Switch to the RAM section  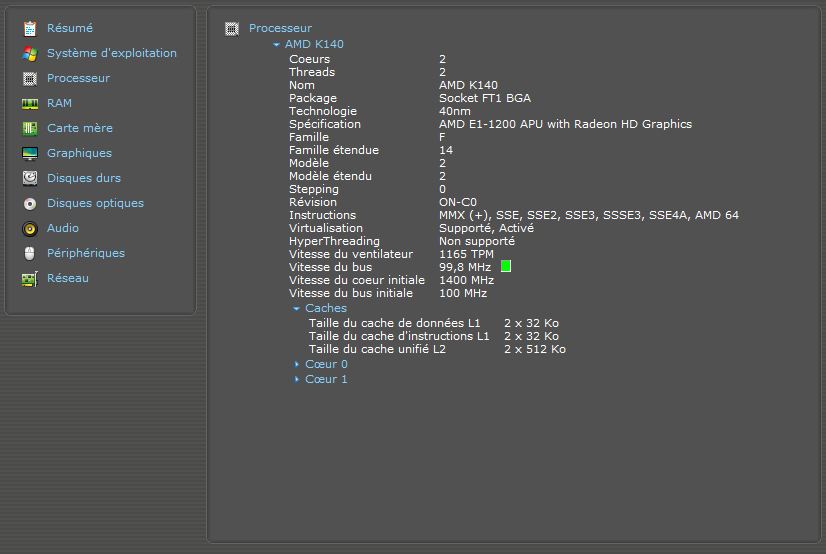tap(59, 103)
